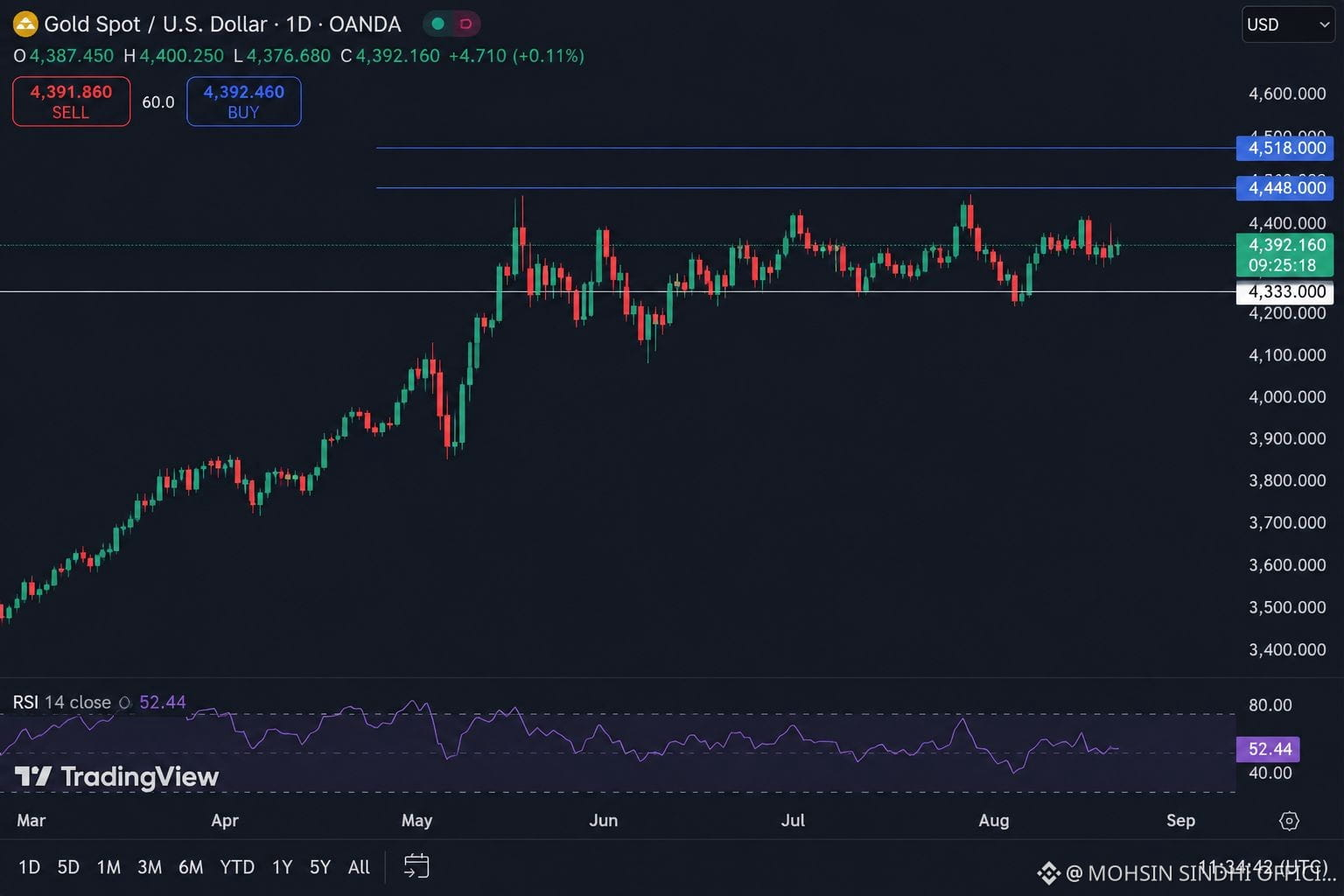Click the gold coin symbol logo
Image resolution: width=1344 pixels, height=896 pixels.
coord(24,24)
